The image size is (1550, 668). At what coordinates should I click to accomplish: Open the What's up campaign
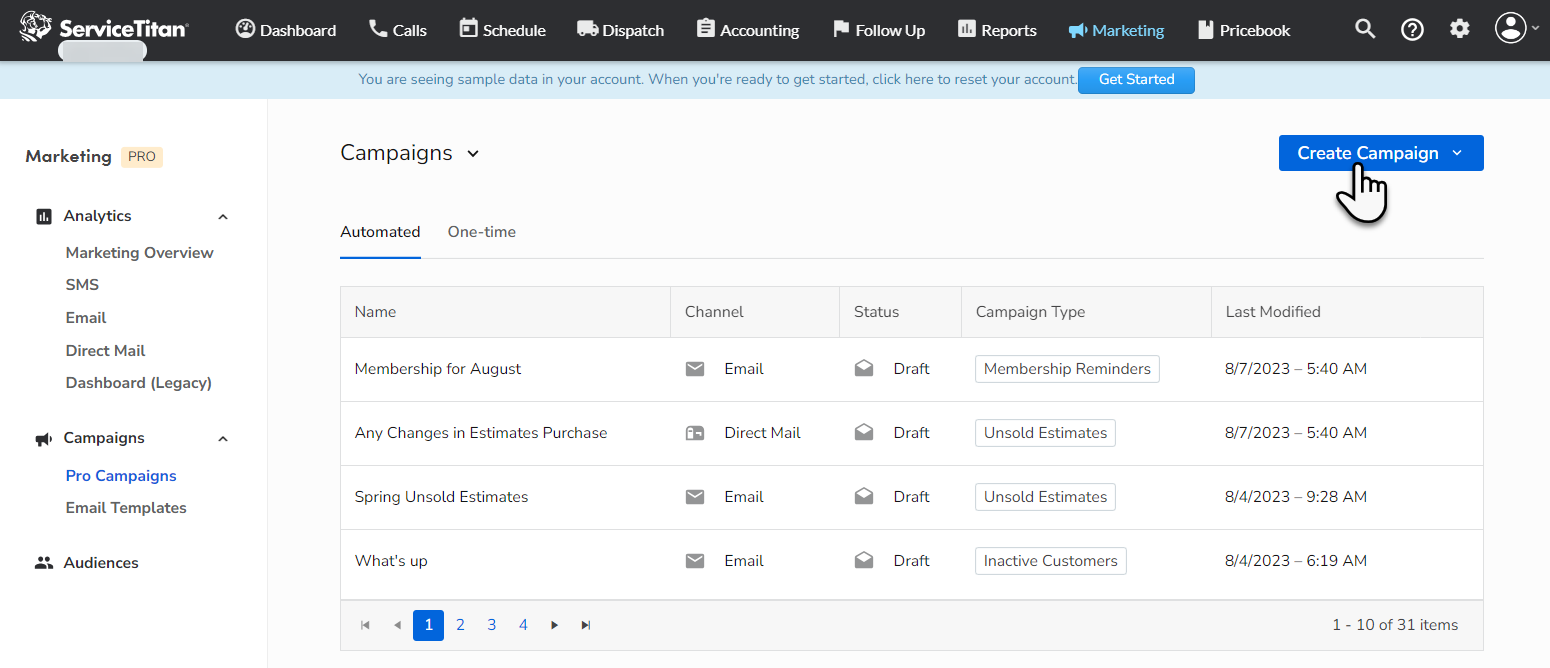[x=391, y=561]
